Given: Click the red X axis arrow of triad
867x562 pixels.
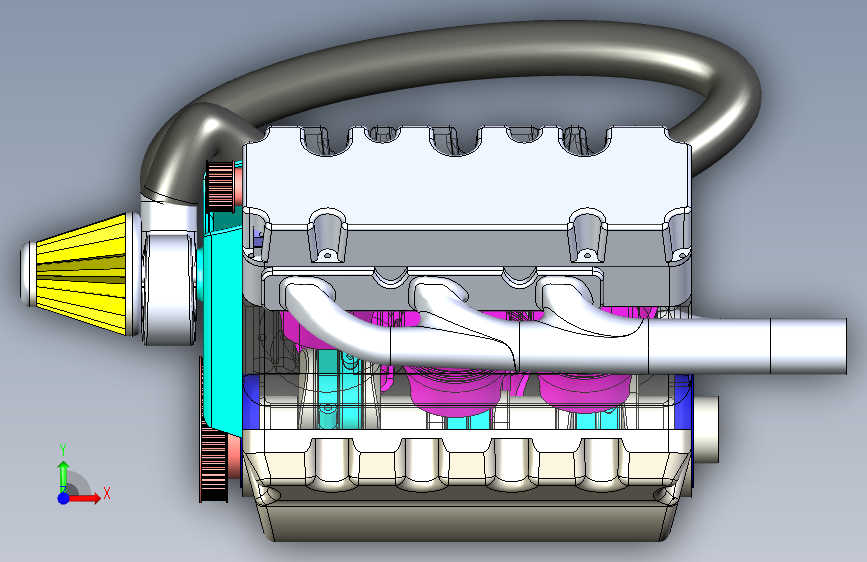Looking at the screenshot, I should pos(84,498).
